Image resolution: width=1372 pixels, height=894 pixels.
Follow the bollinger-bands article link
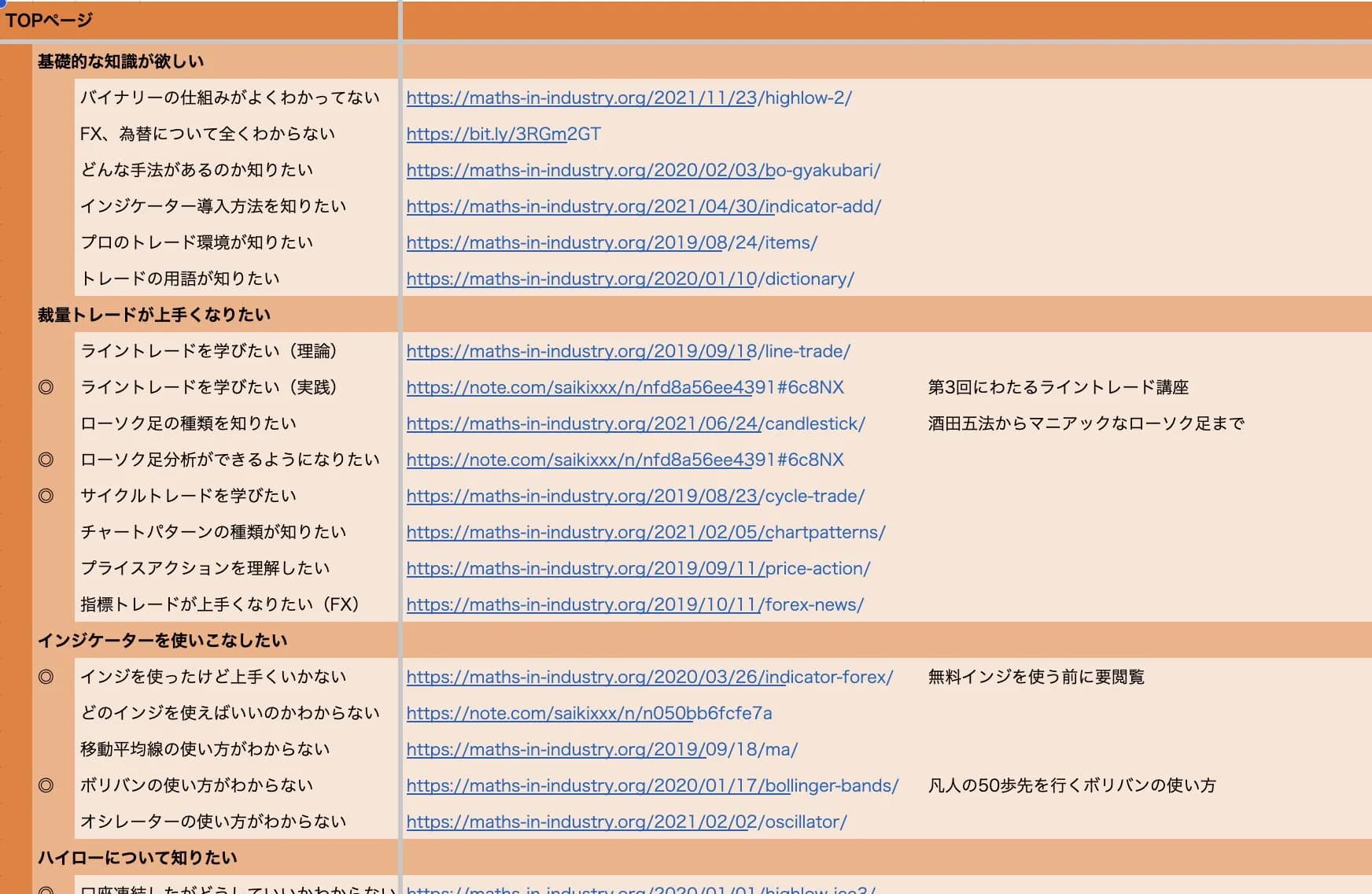pyautogui.click(x=651, y=786)
